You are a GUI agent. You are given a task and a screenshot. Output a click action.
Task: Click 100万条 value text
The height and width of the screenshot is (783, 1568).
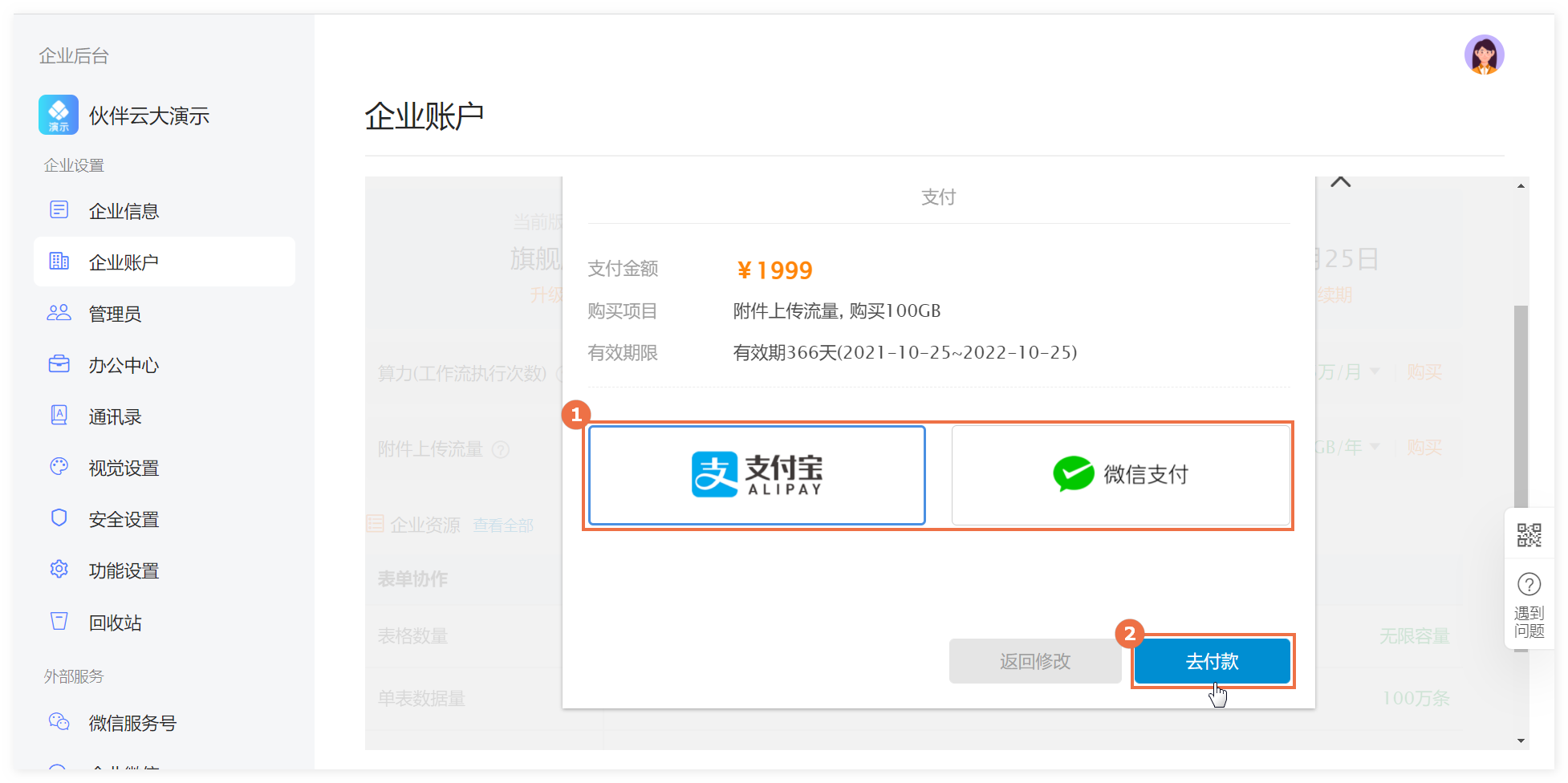point(1416,698)
